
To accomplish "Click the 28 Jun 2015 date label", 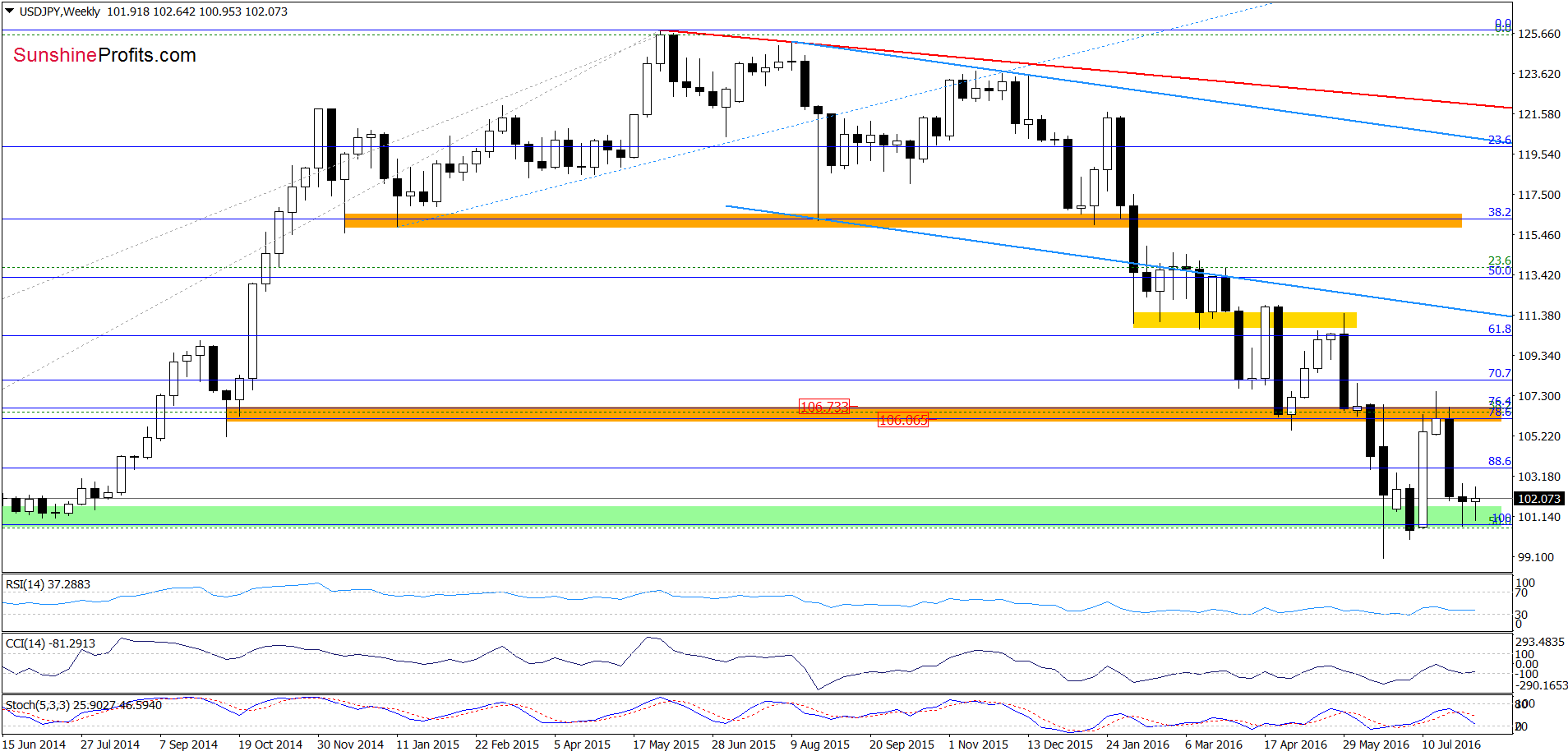I will coord(744,744).
